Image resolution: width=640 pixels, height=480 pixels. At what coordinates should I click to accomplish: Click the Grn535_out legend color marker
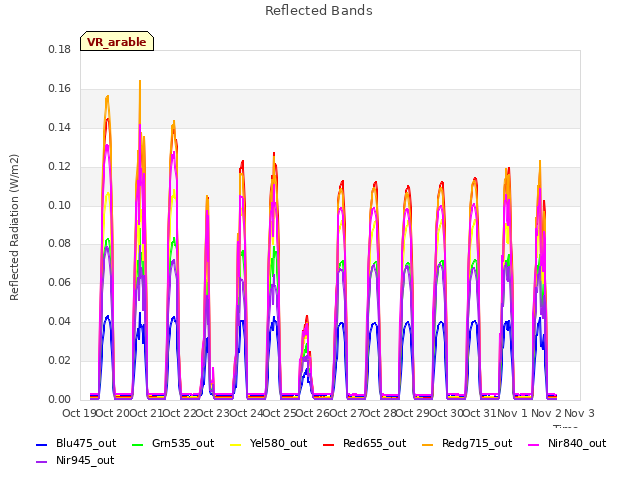click(138, 444)
